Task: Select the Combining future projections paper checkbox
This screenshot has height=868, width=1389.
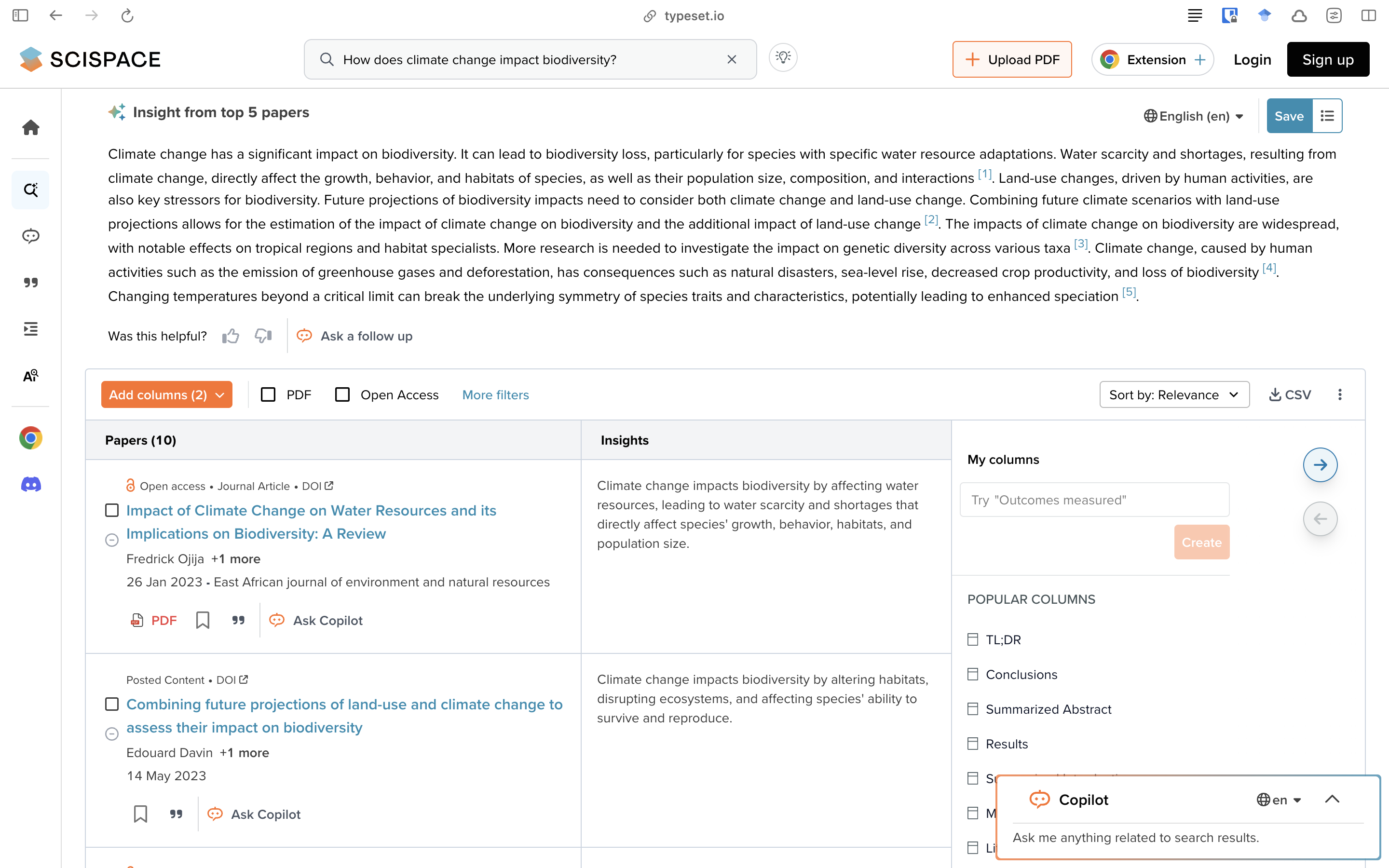Action: pos(112,705)
